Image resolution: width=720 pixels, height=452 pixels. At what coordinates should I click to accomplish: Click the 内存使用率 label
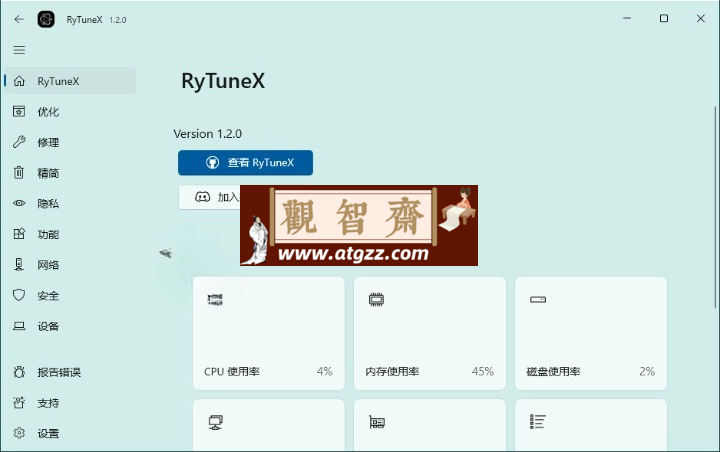[392, 372]
